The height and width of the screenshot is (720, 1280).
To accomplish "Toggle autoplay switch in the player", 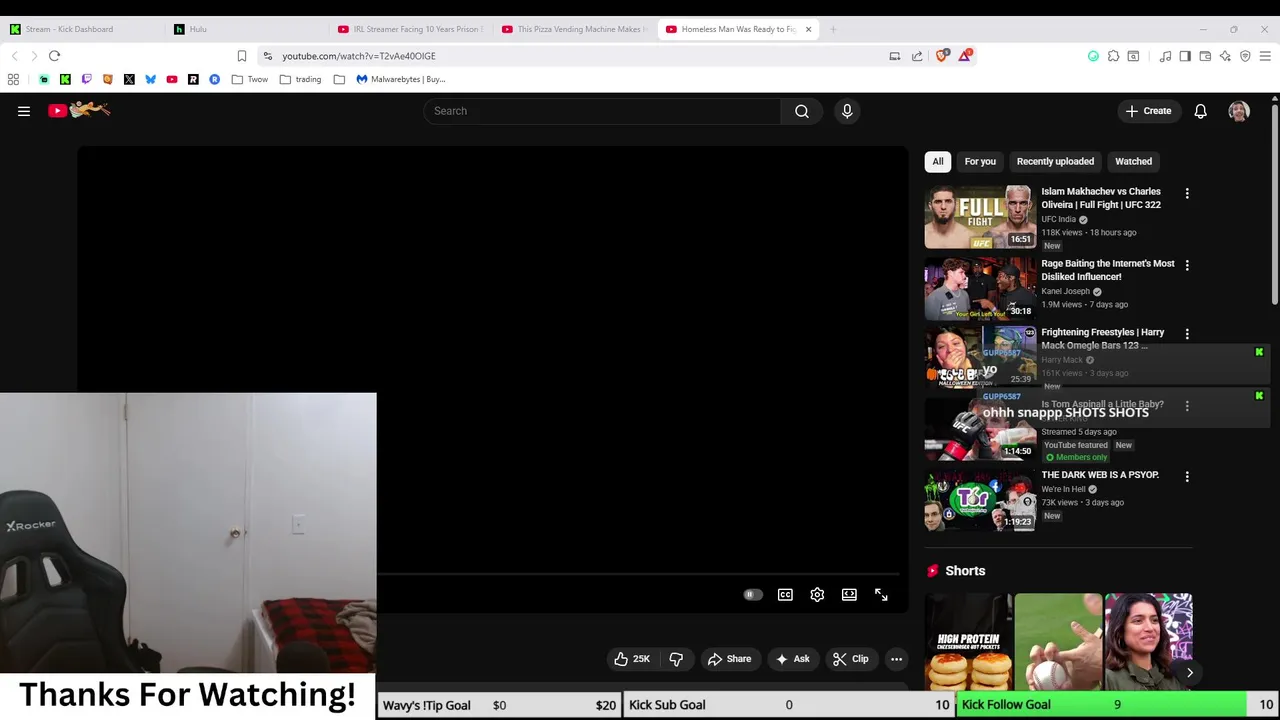I will point(752,595).
